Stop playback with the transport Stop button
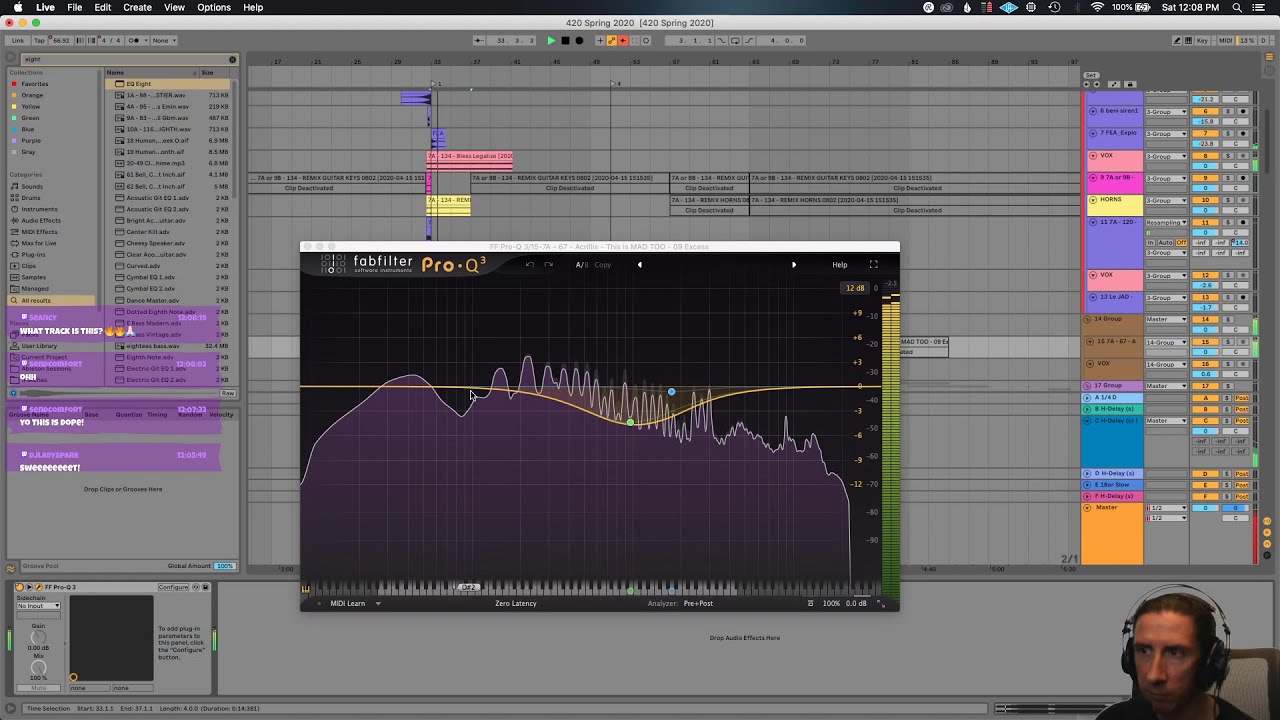The width and height of the screenshot is (1280, 720). pyautogui.click(x=565, y=41)
